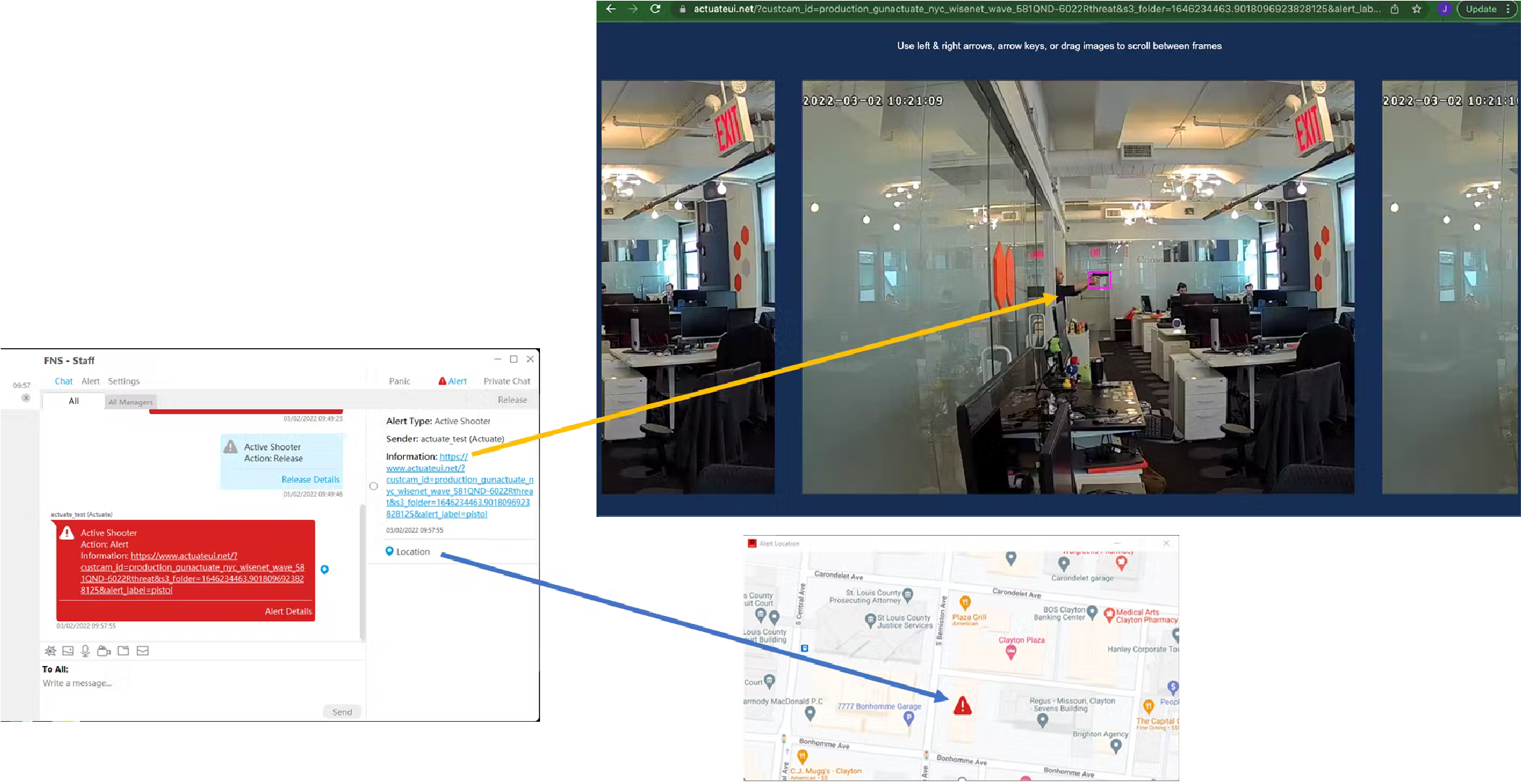
Task: Open the Settings menu in FNS - Staff
Action: pyautogui.click(x=124, y=381)
